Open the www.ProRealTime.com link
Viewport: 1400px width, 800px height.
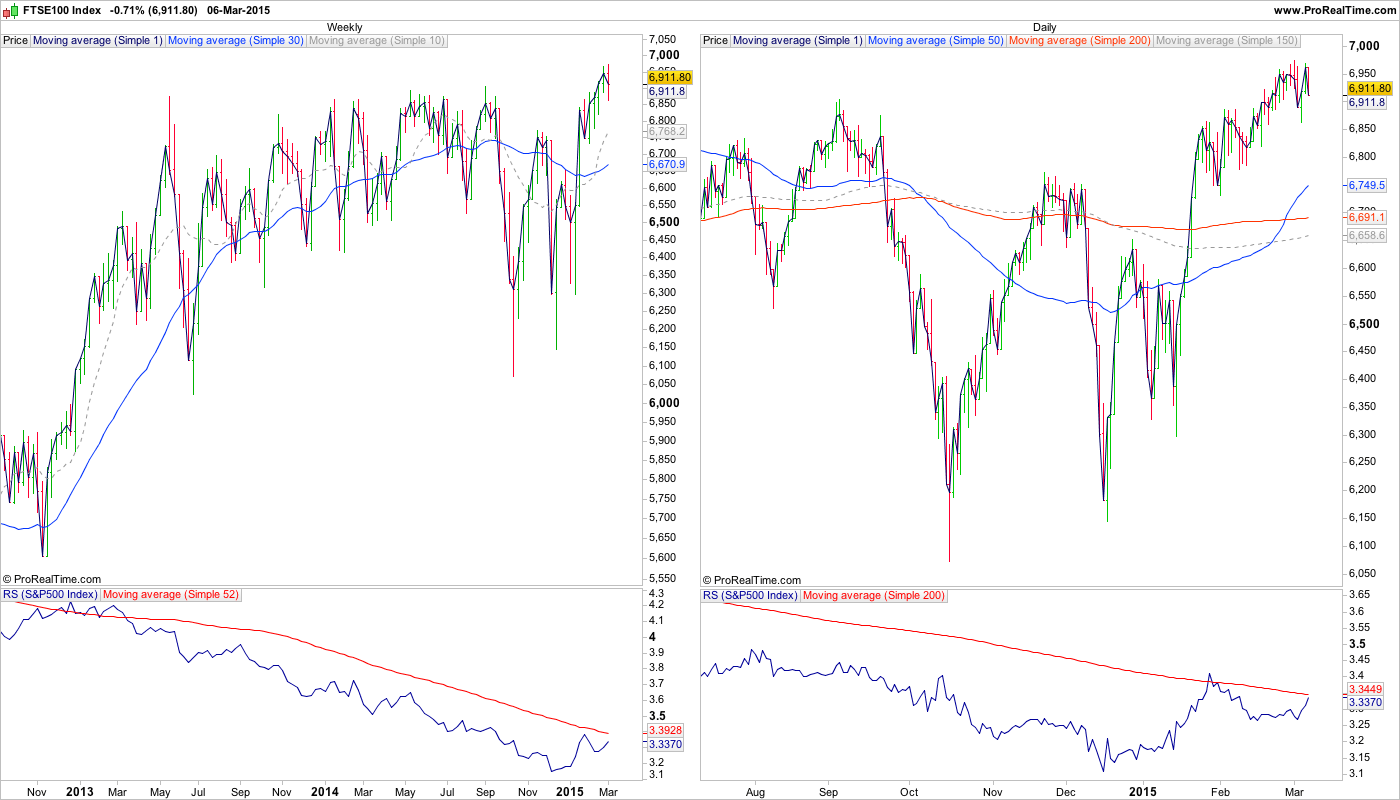click(x=1335, y=9)
